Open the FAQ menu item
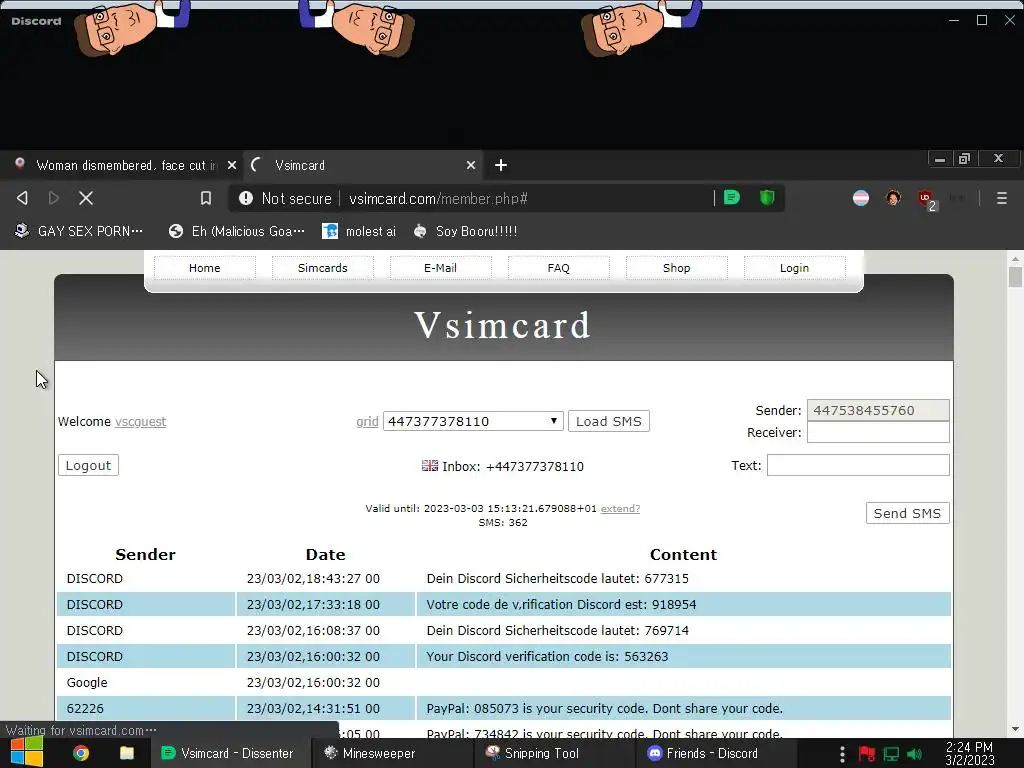1024x768 pixels. point(558,268)
